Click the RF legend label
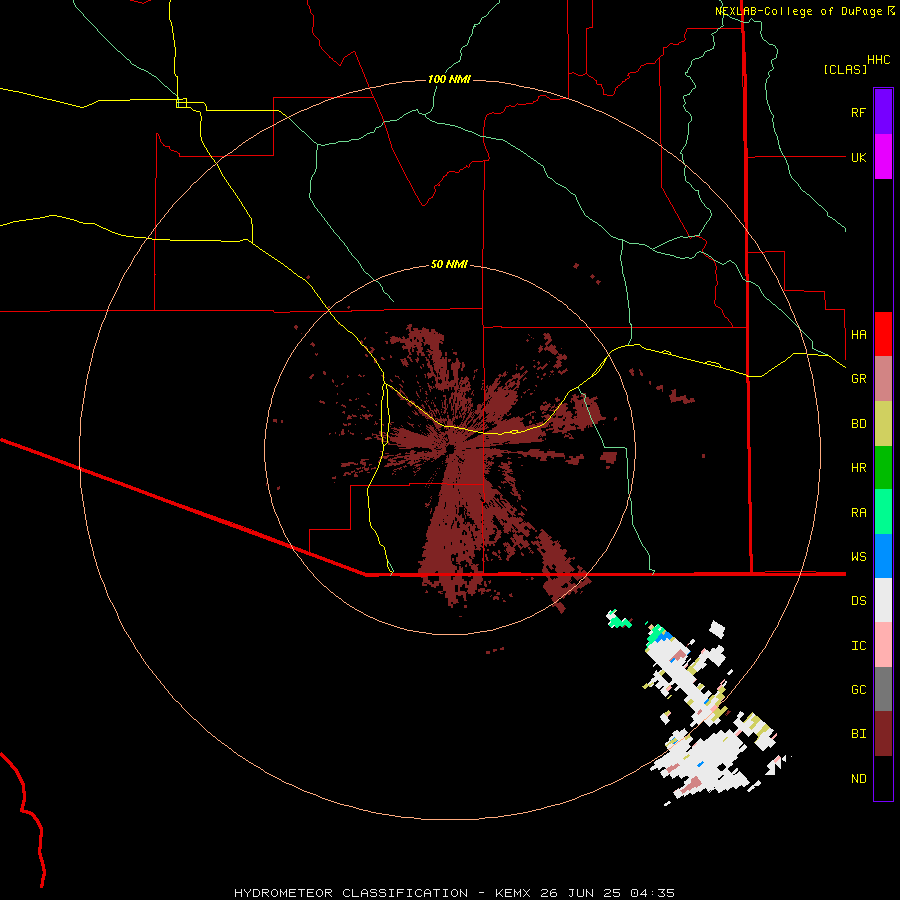The width and height of the screenshot is (900, 900). point(858,112)
